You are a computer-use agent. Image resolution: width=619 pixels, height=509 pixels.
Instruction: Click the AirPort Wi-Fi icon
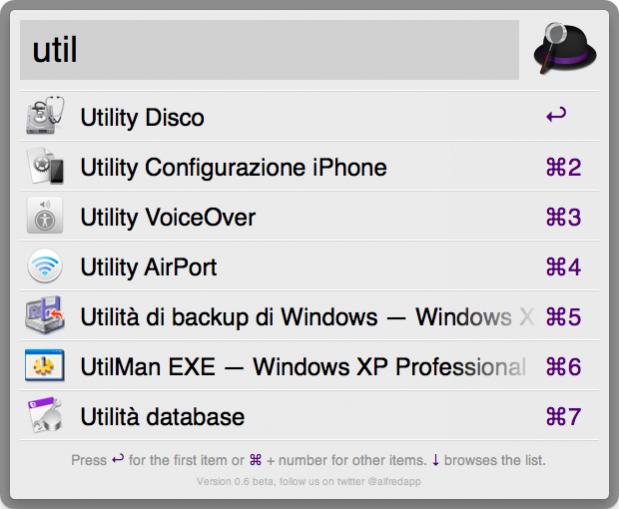pos(45,266)
